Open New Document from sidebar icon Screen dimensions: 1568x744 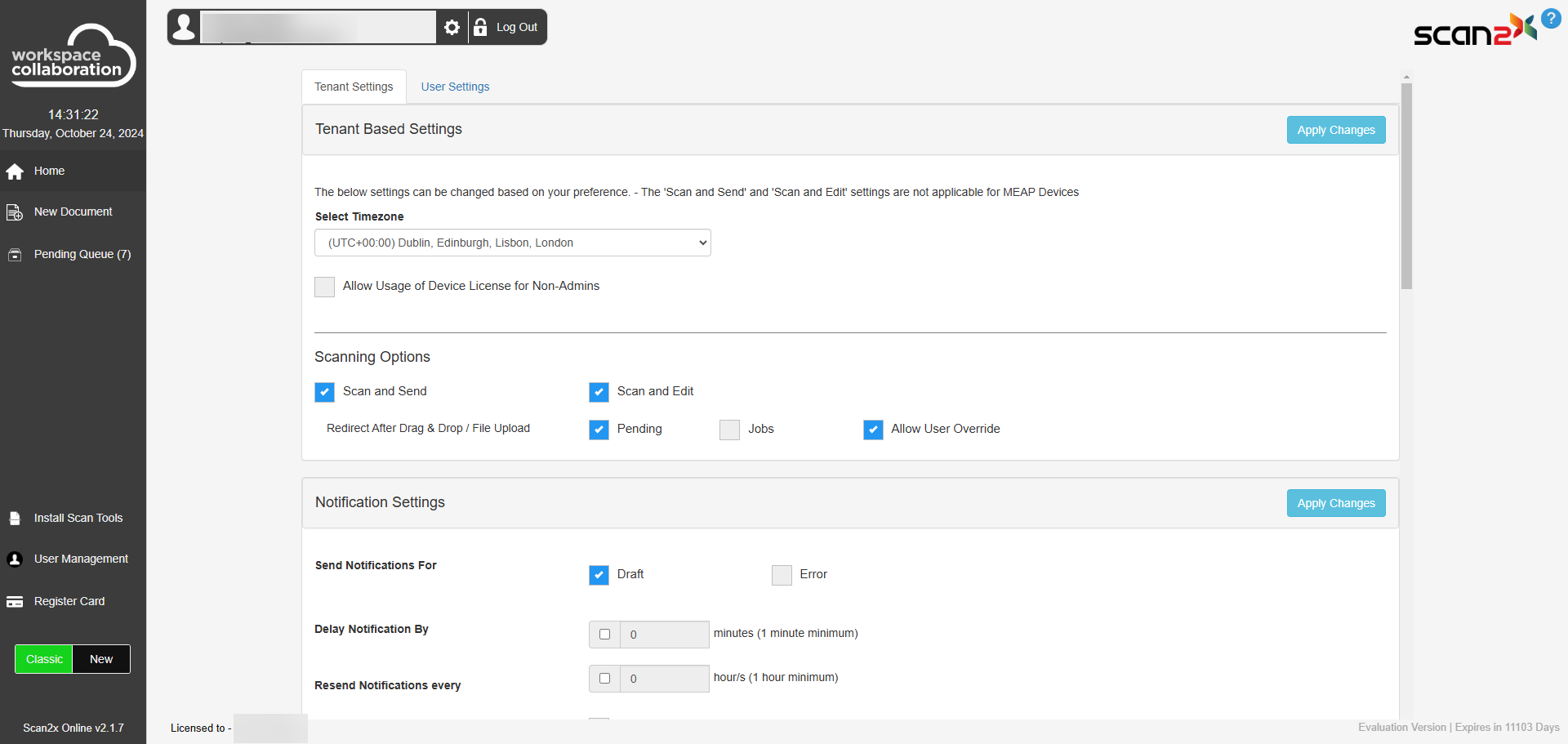click(x=15, y=212)
